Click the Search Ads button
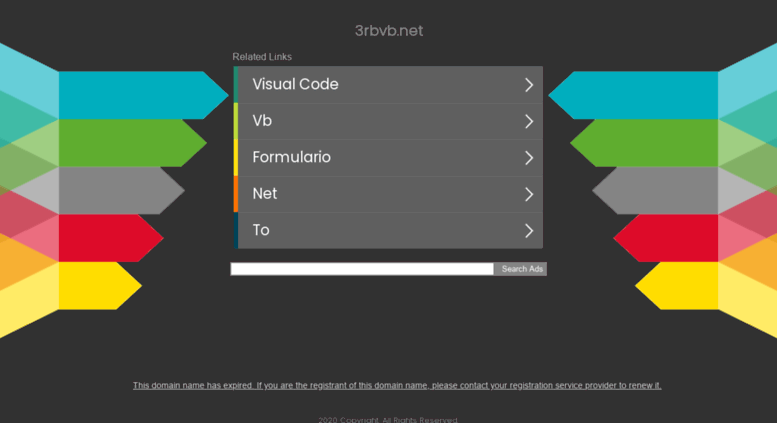This screenshot has width=777, height=423. tap(521, 269)
